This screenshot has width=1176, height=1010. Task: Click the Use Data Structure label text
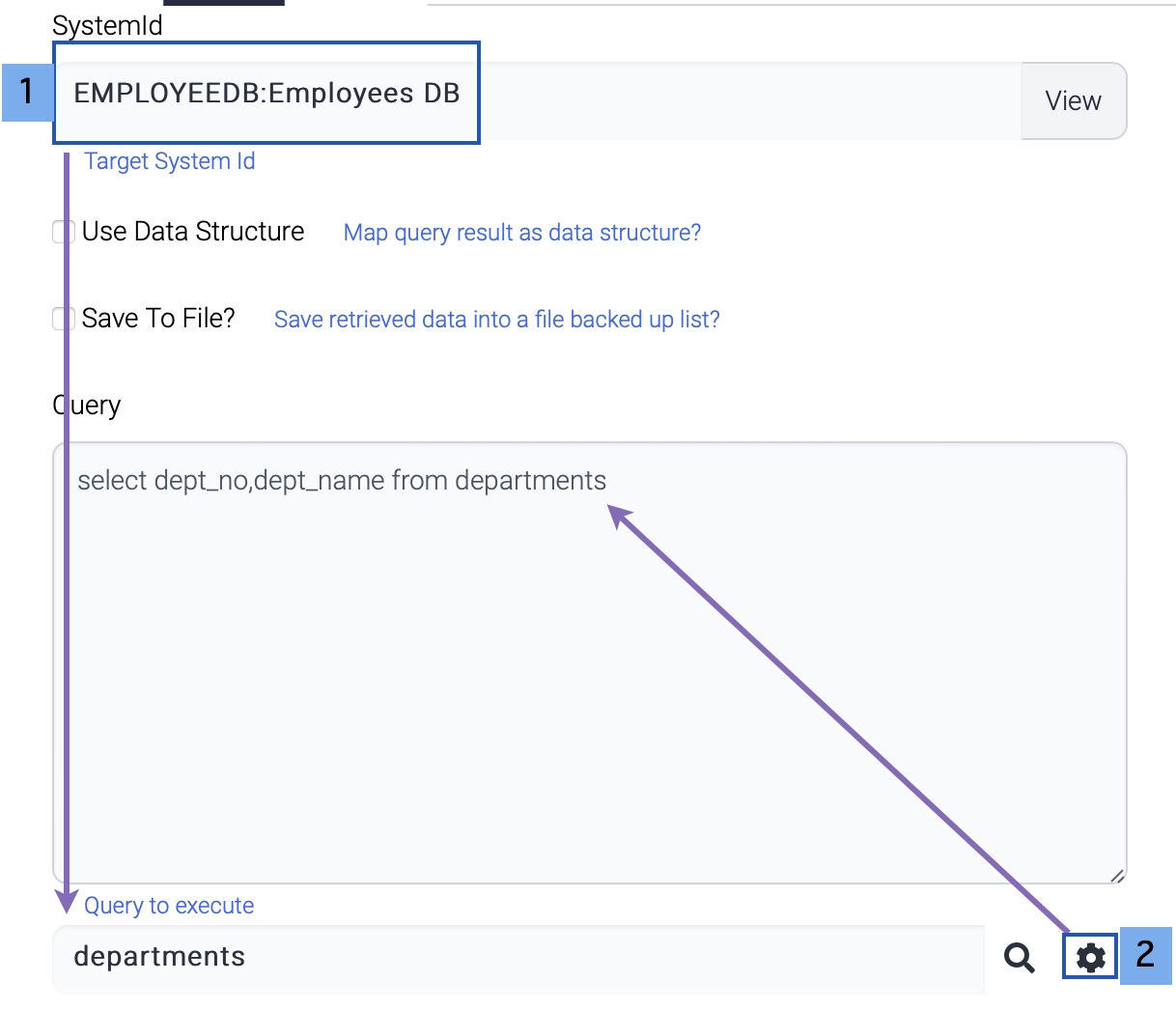193,232
